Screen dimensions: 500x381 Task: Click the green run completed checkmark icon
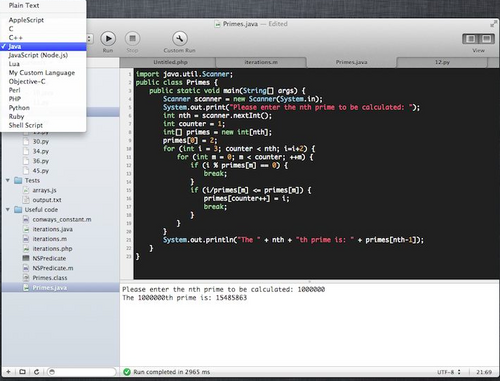[127, 372]
